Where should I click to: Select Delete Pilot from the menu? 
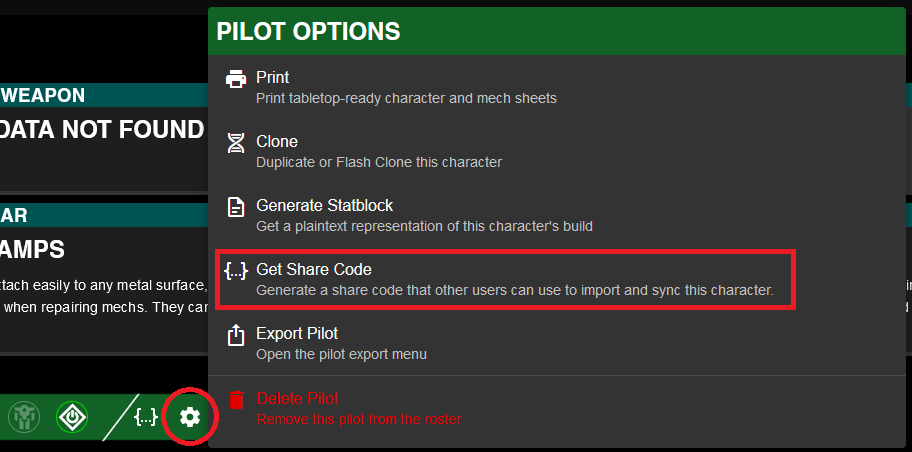click(x=297, y=398)
